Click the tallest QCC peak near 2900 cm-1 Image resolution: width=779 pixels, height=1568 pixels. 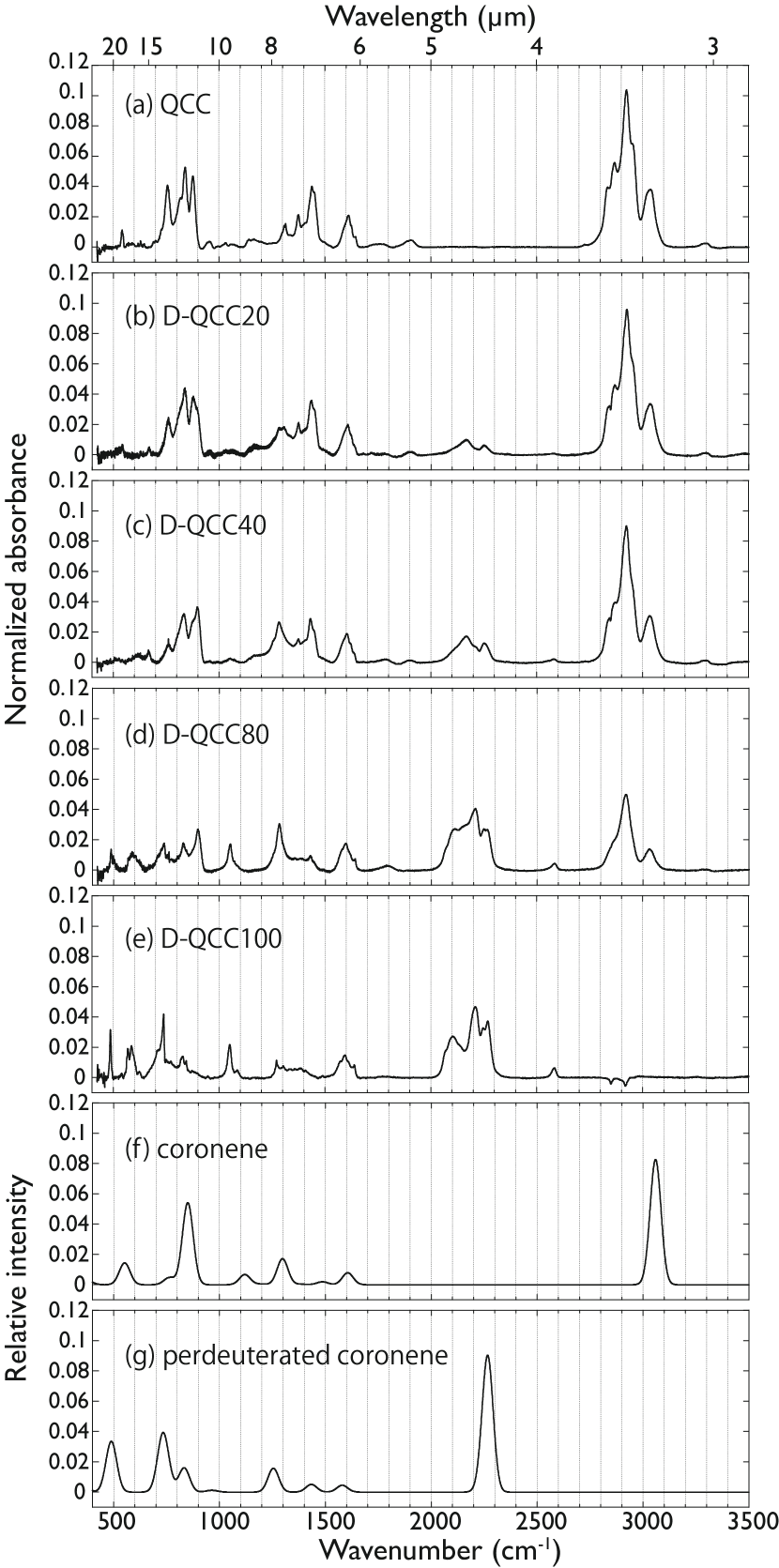(x=626, y=91)
